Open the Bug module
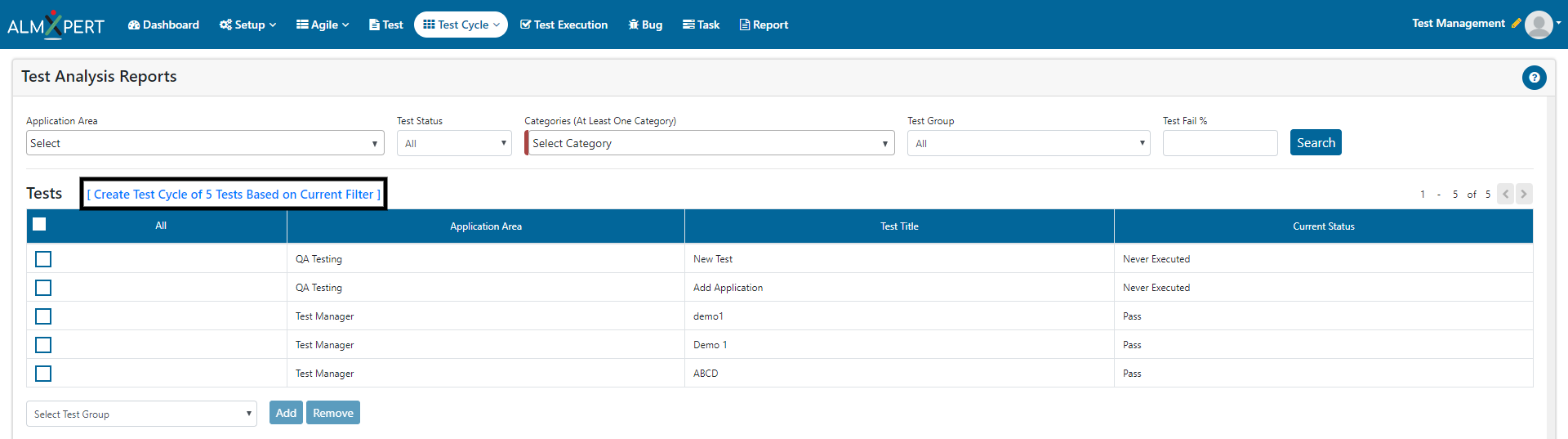 (645, 25)
